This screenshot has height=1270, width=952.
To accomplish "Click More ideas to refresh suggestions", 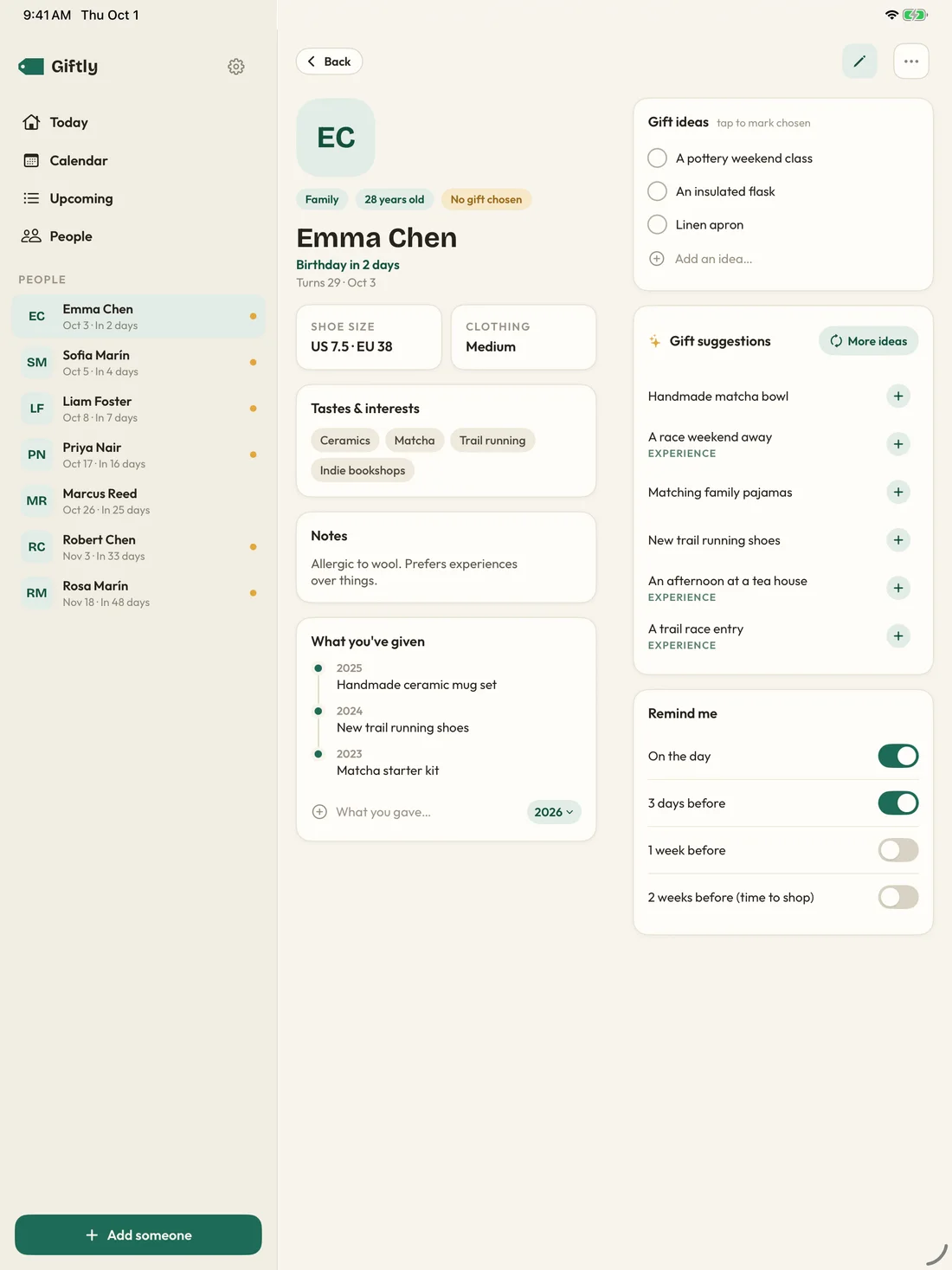I will tap(869, 341).
